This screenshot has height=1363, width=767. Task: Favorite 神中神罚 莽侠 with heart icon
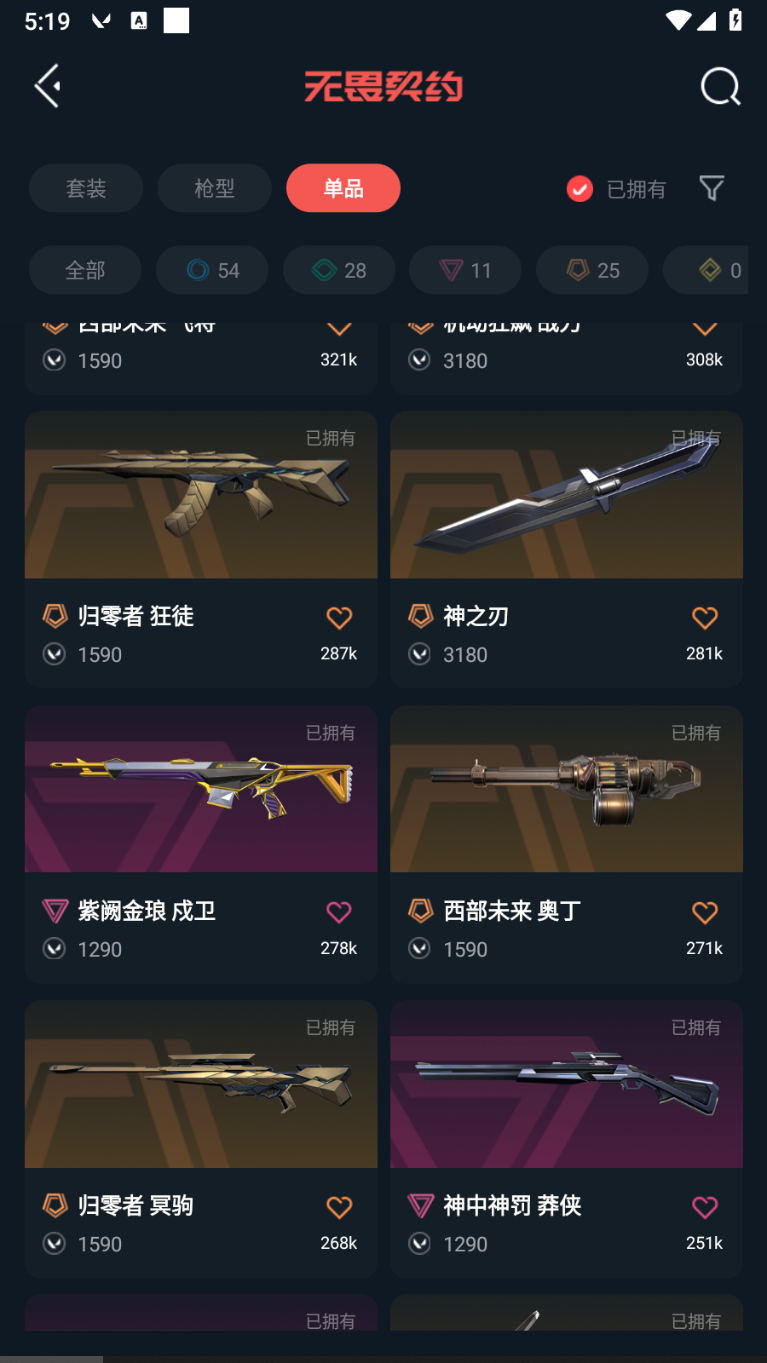point(705,1207)
